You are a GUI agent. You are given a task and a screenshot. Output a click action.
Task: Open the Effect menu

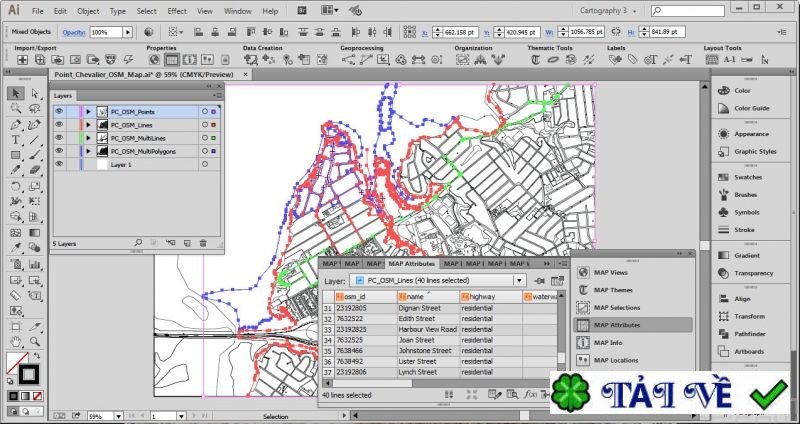[177, 11]
